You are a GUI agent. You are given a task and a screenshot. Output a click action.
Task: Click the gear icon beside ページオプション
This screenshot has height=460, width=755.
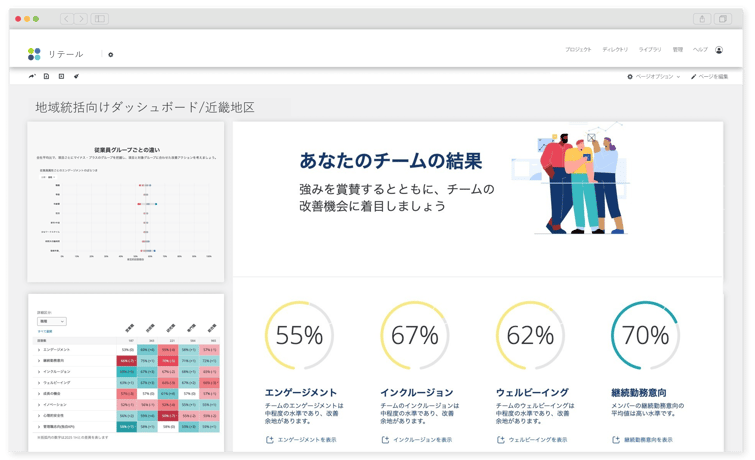(x=630, y=77)
